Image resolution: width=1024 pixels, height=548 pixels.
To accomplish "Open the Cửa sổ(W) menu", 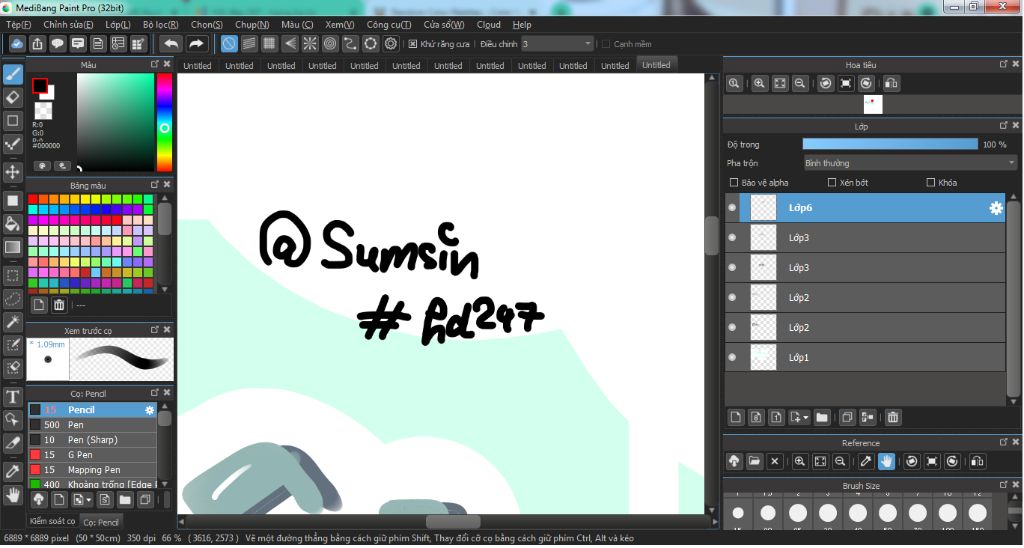I will click(x=443, y=25).
